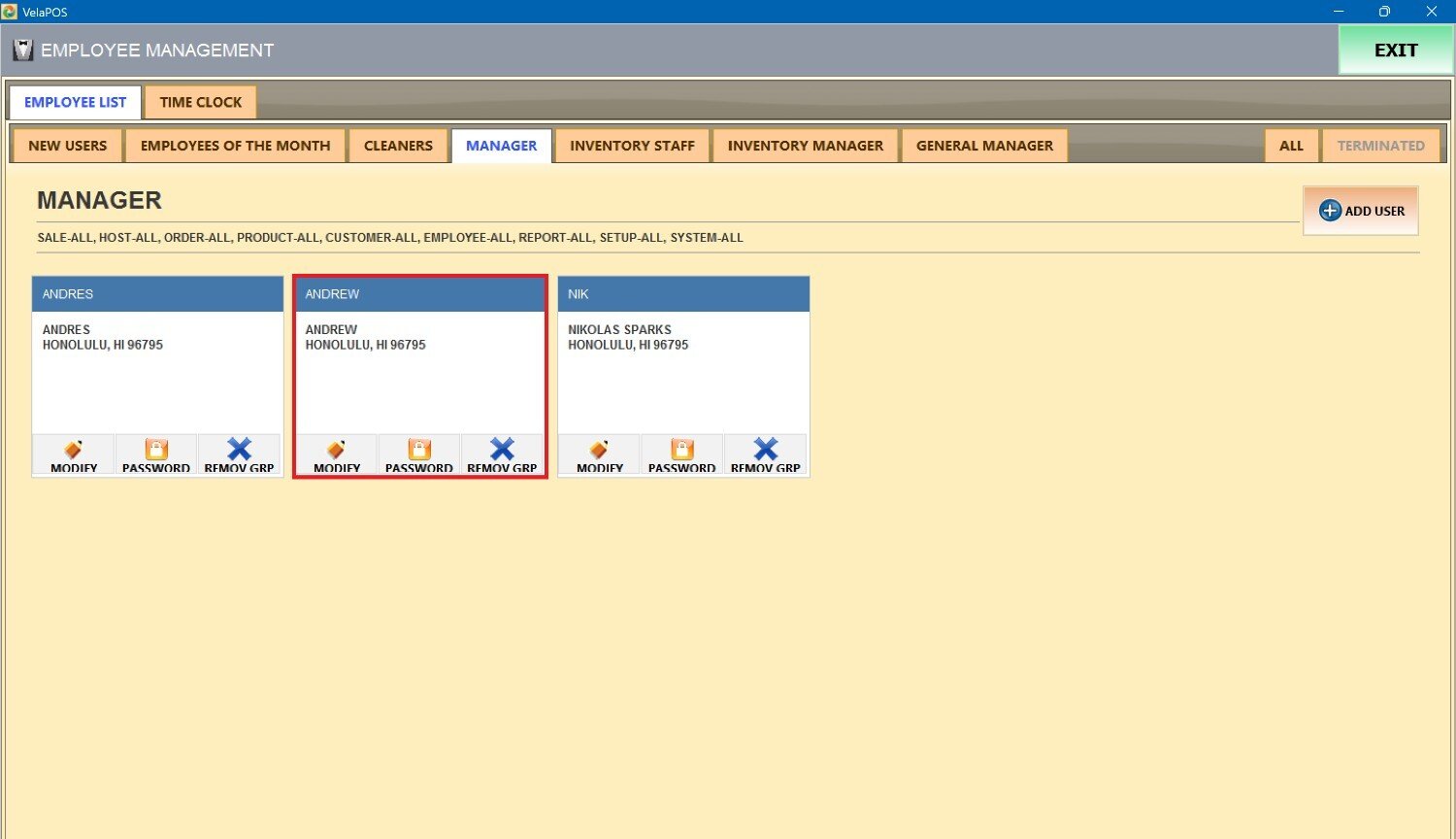Select the Nik employee card header
Screen dimensions: 1456x839
[x=683, y=294]
